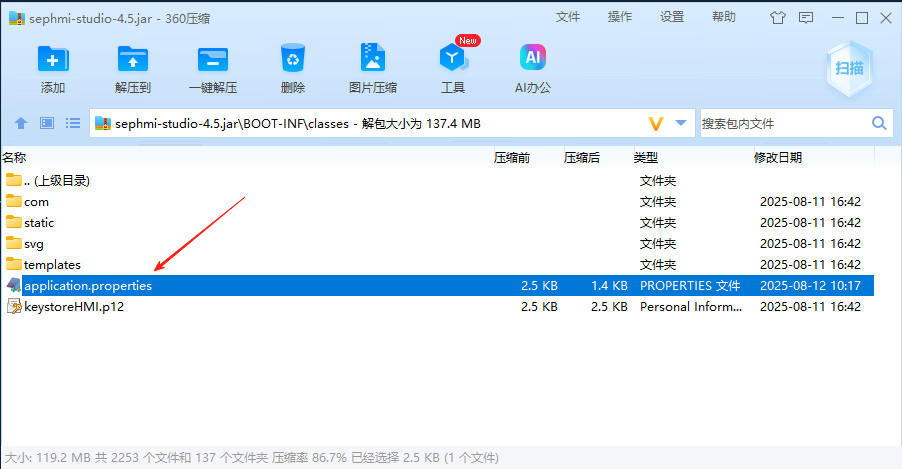
Task: Click the 一键解压 one-click extract icon
Action: click(213, 59)
